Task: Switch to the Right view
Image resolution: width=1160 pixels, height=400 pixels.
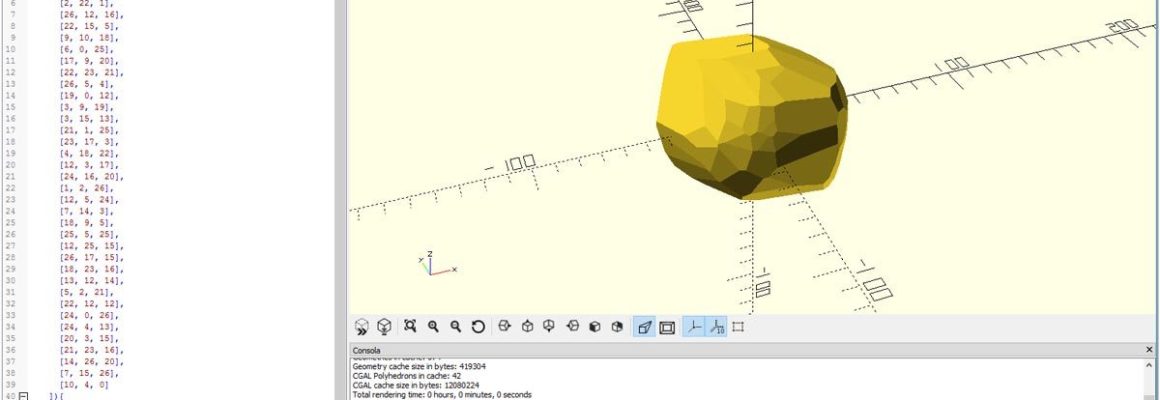Action: (x=505, y=326)
